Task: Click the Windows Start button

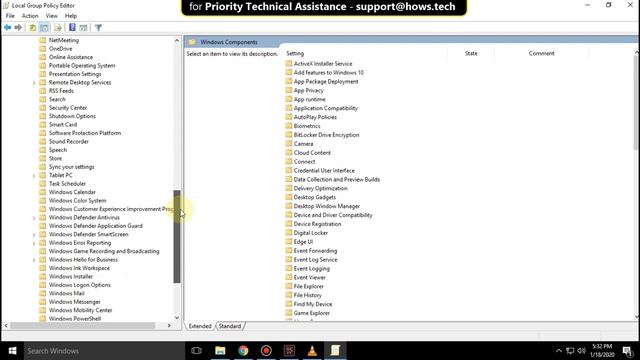Action: tap(12, 351)
